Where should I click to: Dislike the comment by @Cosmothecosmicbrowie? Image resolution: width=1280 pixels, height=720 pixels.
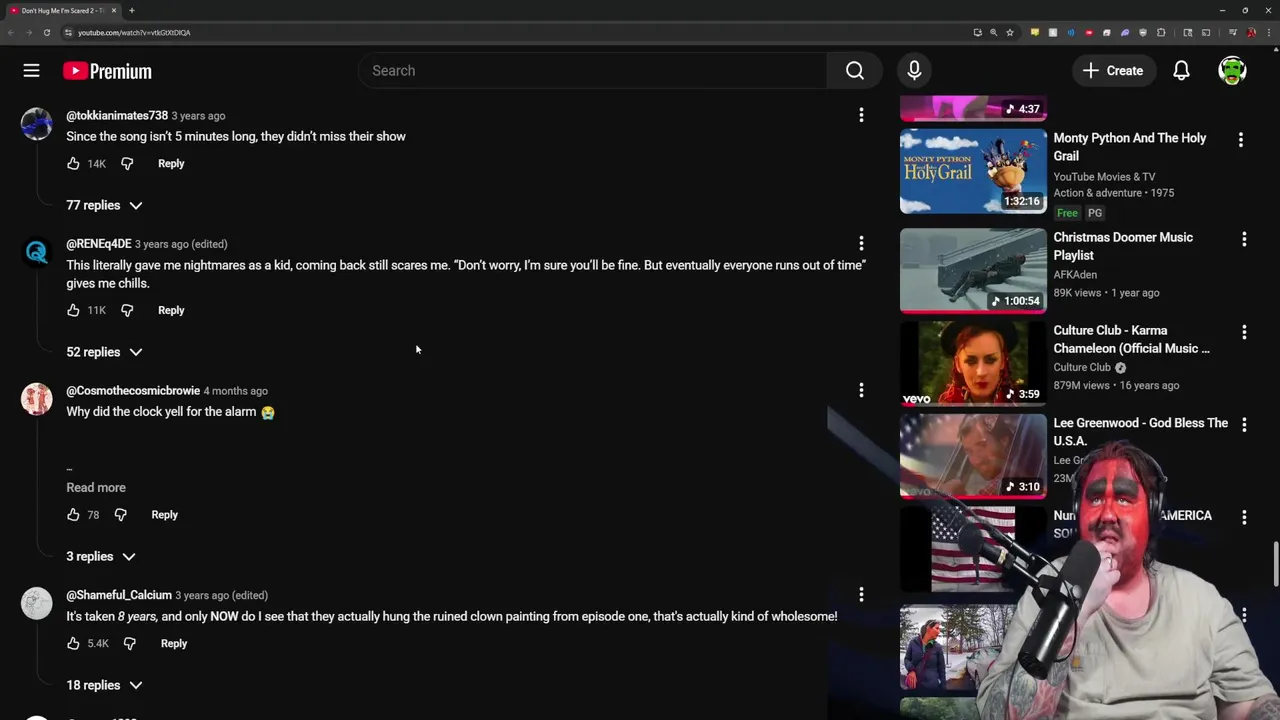120,514
